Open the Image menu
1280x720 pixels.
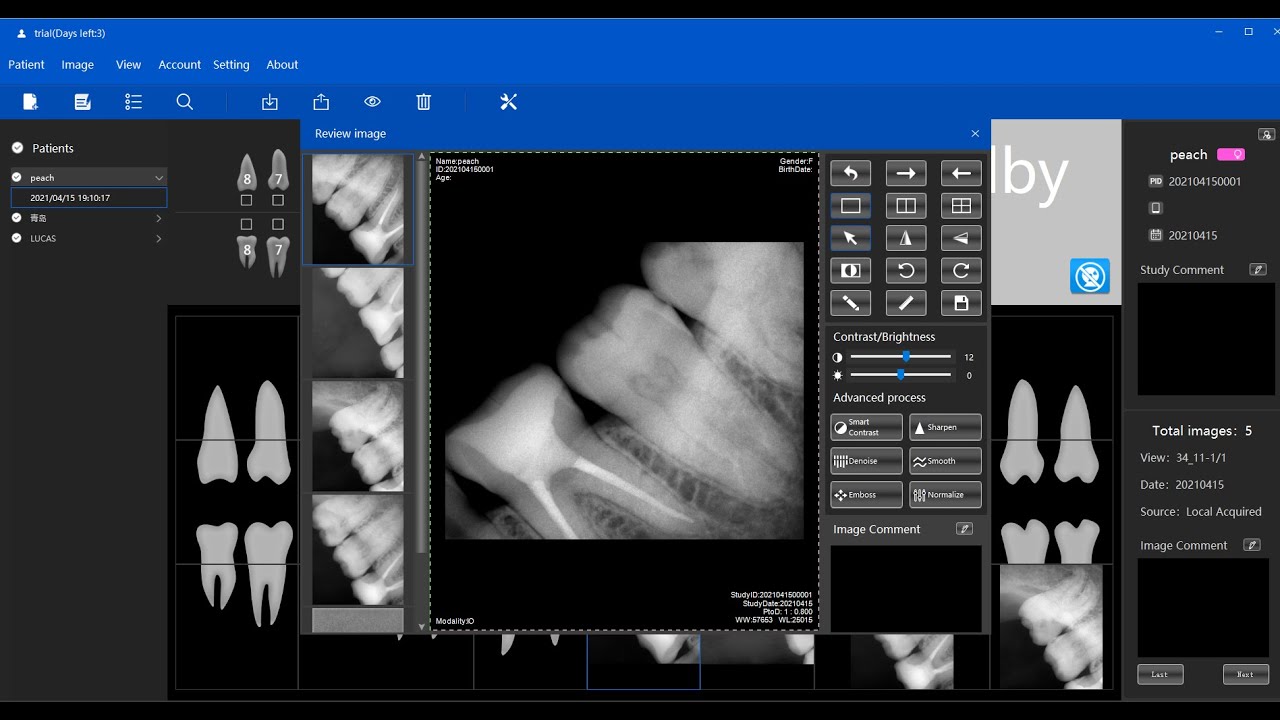pos(77,64)
